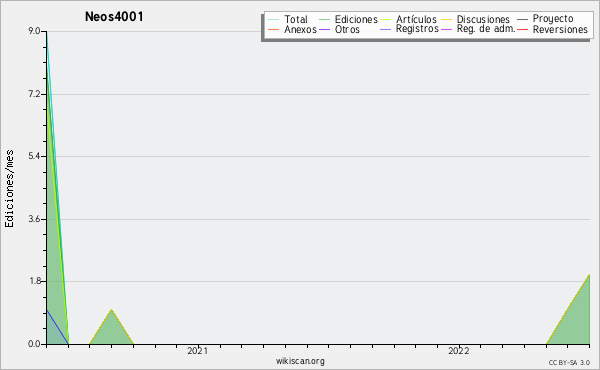Click the 2021 x-axis label
Viewport: 600px width, 370px height.
tap(197, 351)
